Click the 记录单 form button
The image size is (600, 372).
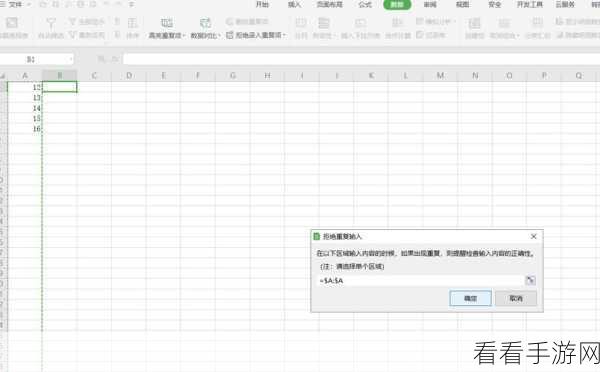pos(430,35)
